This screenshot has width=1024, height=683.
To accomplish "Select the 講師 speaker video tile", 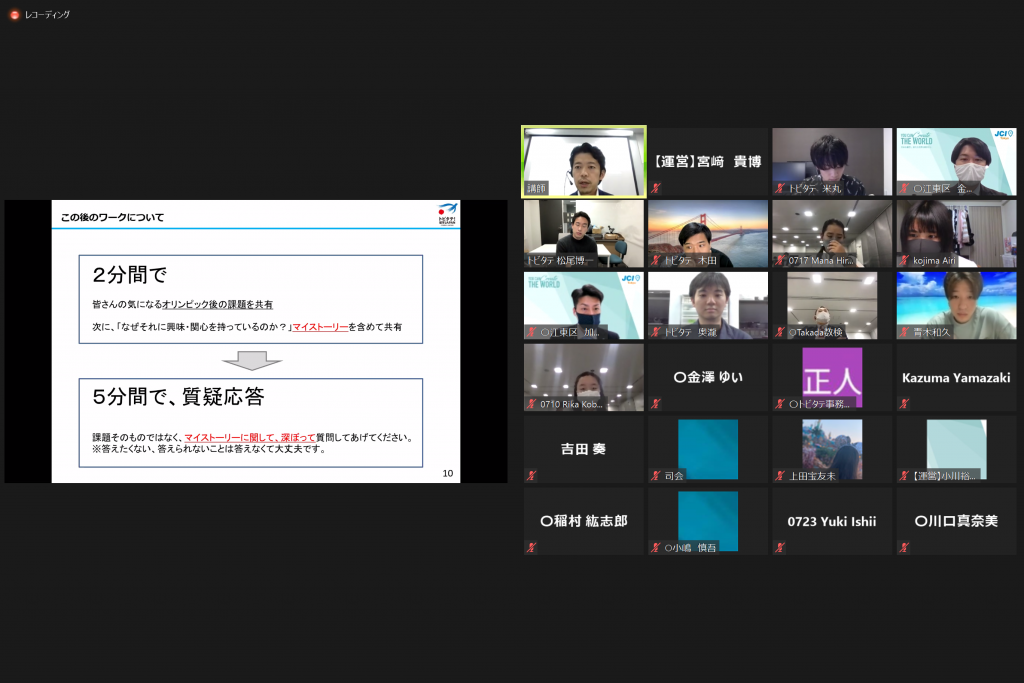I will (x=584, y=161).
